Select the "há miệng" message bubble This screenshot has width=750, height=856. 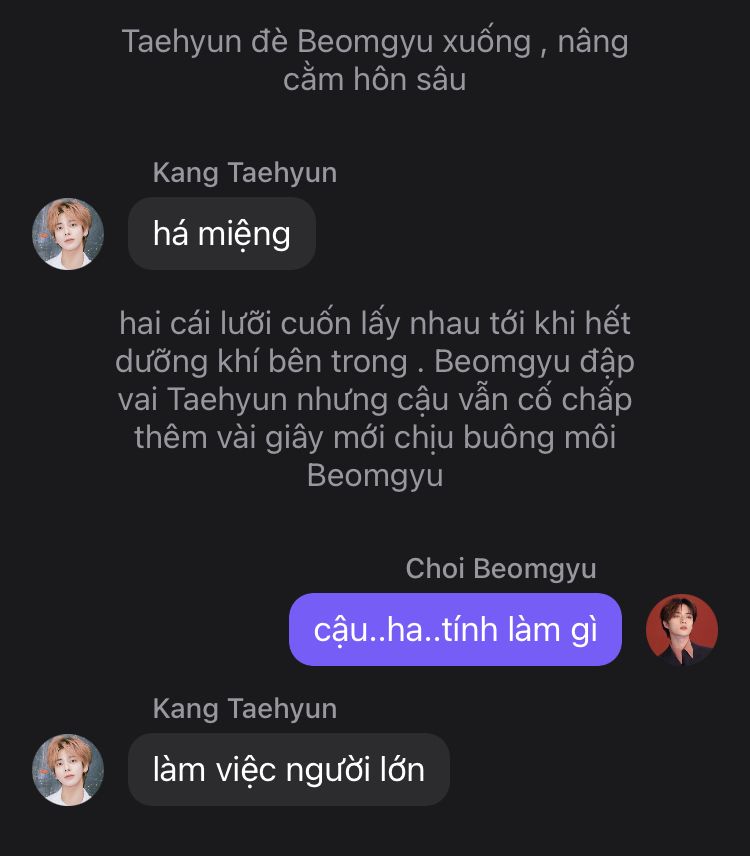point(222,234)
